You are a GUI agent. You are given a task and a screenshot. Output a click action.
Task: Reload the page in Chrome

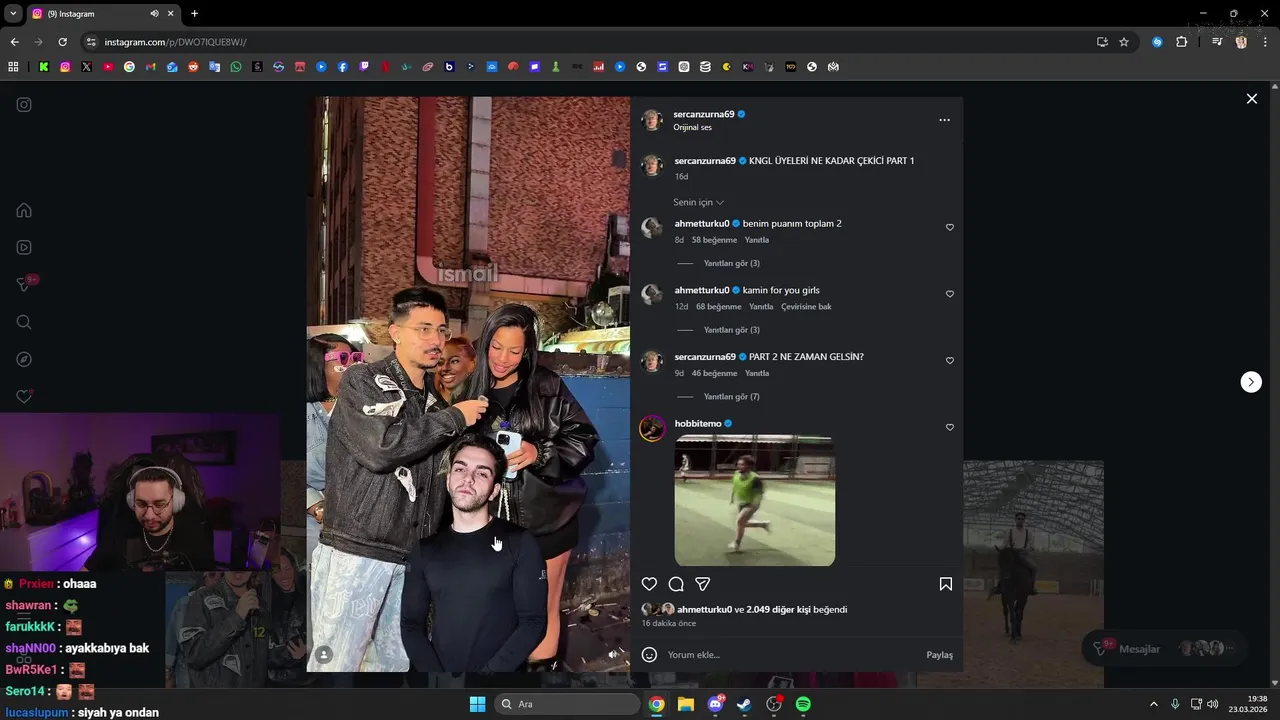62,42
